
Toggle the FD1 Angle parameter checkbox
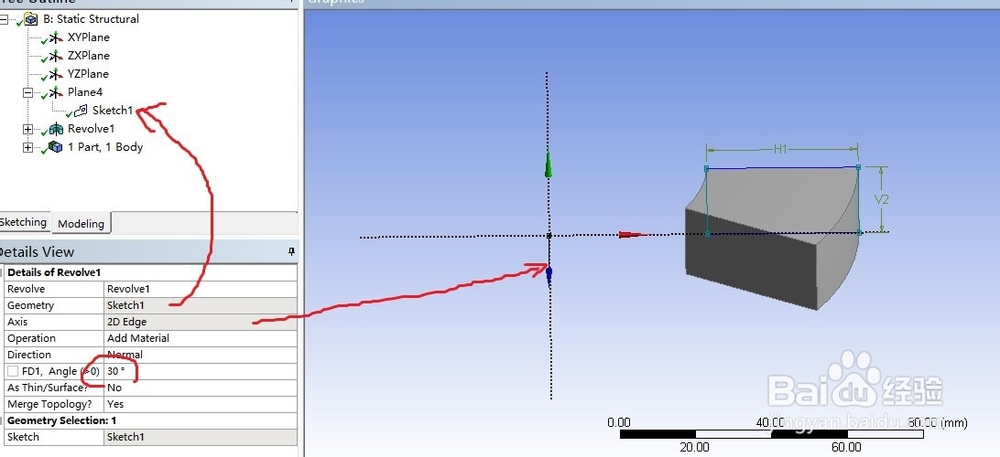[x=13, y=372]
